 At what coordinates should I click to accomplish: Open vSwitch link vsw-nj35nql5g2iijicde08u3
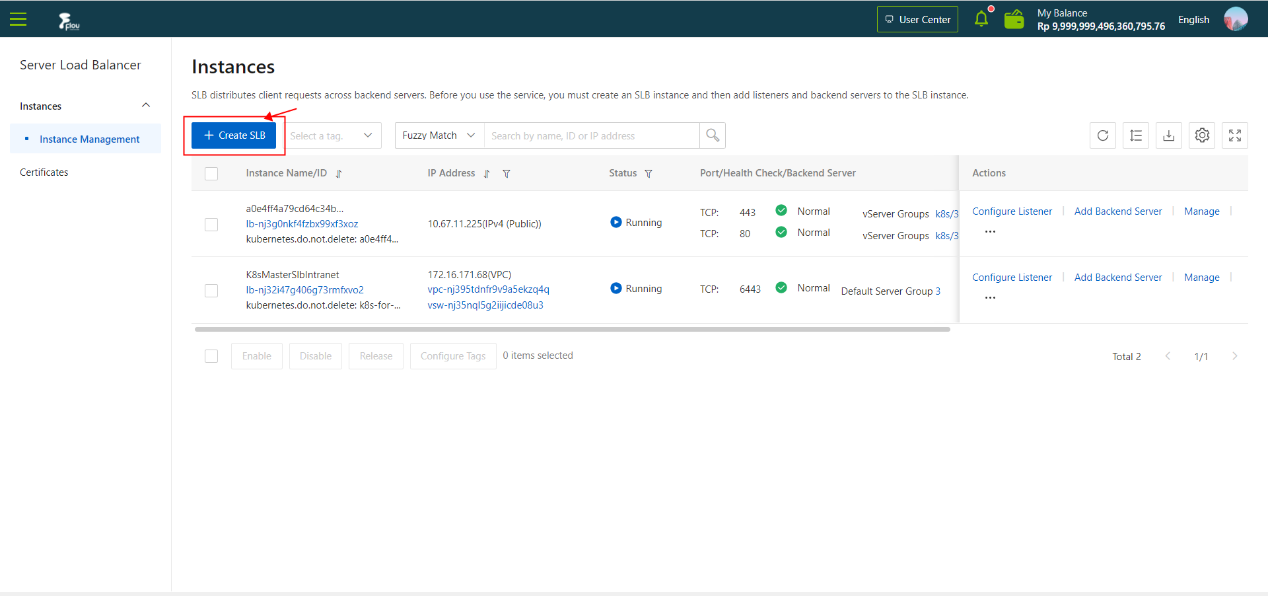click(485, 305)
